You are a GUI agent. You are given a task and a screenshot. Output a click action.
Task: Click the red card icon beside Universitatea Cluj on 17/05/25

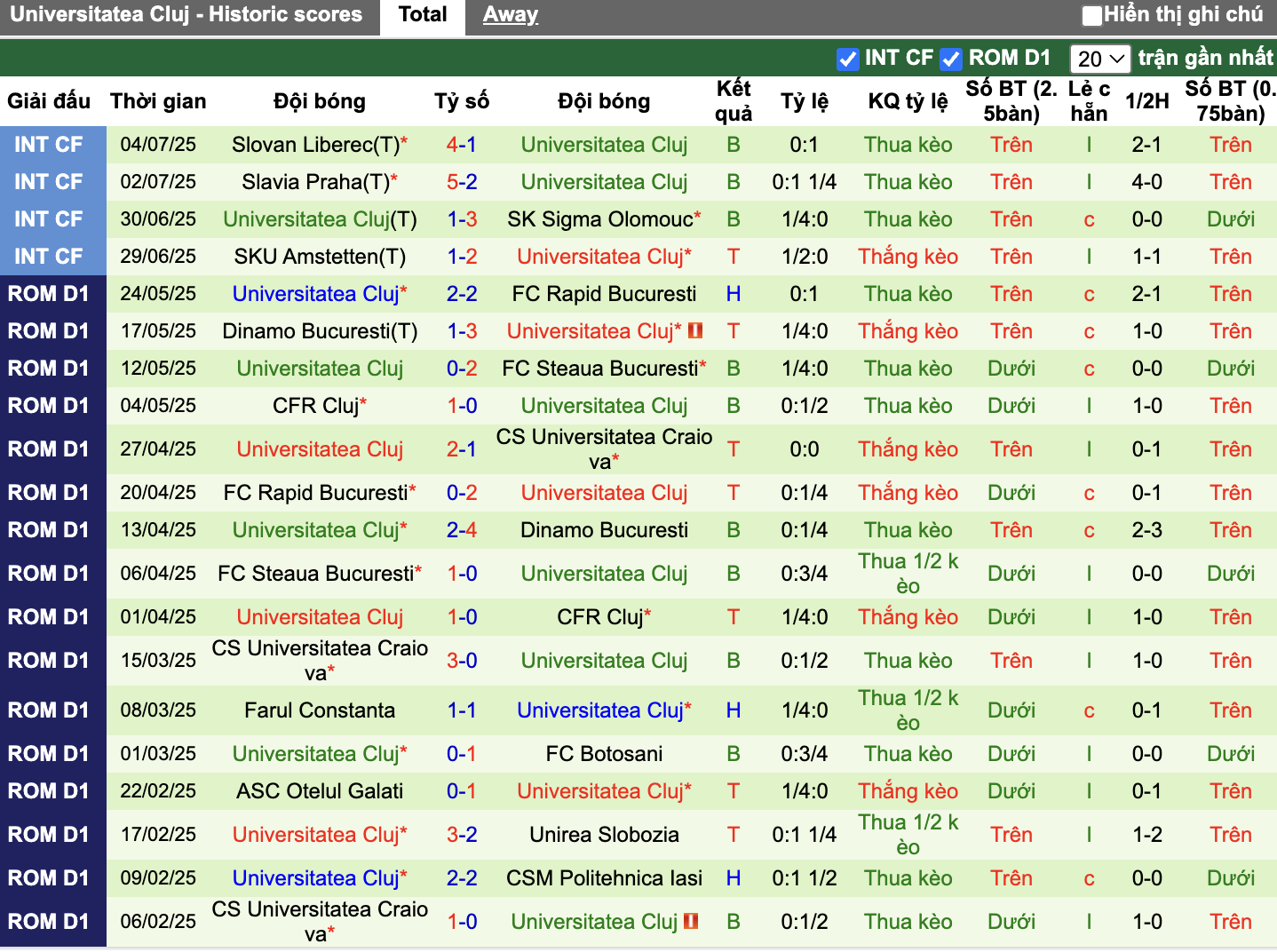pos(695,330)
